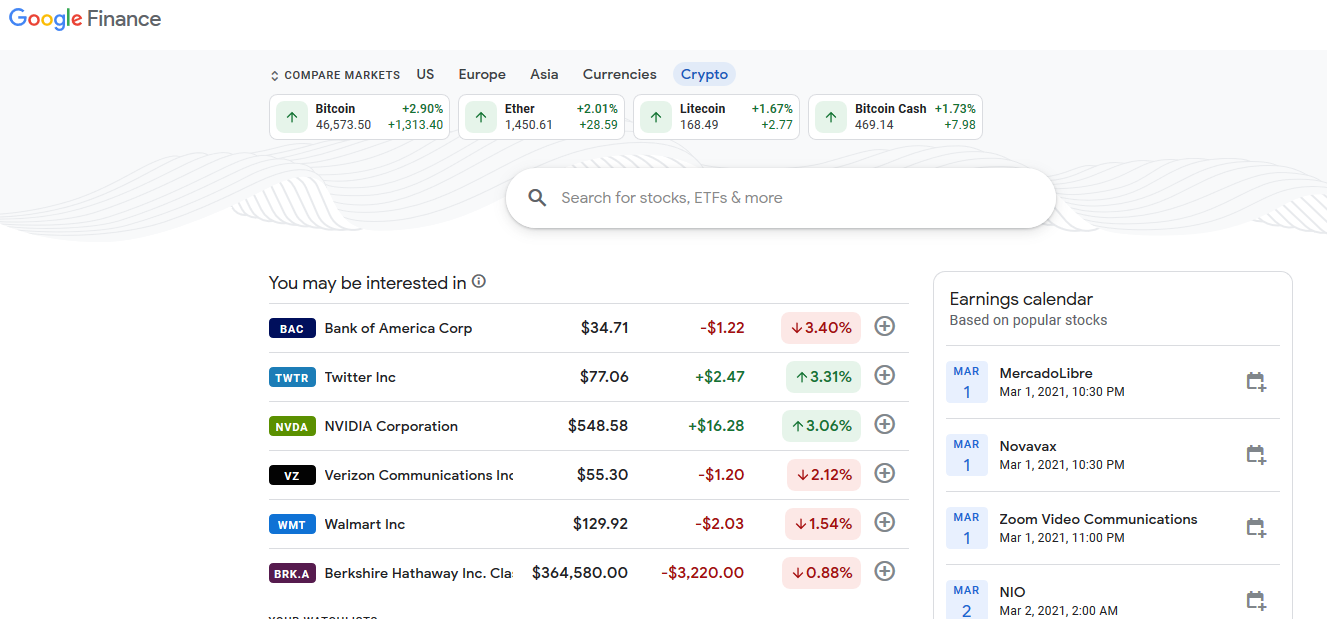Viewport: 1327px width, 619px height.
Task: Click the $364,580.00 price value
Action: point(580,573)
